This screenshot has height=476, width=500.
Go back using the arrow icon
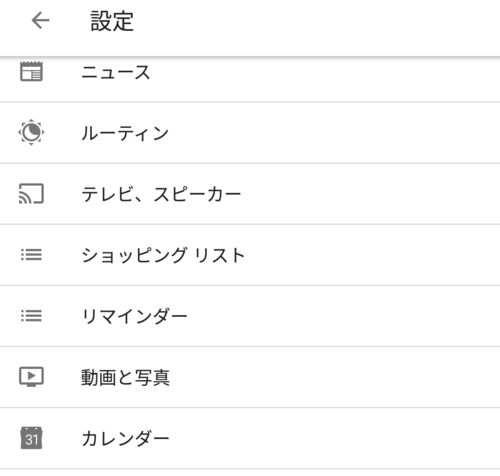[40, 21]
